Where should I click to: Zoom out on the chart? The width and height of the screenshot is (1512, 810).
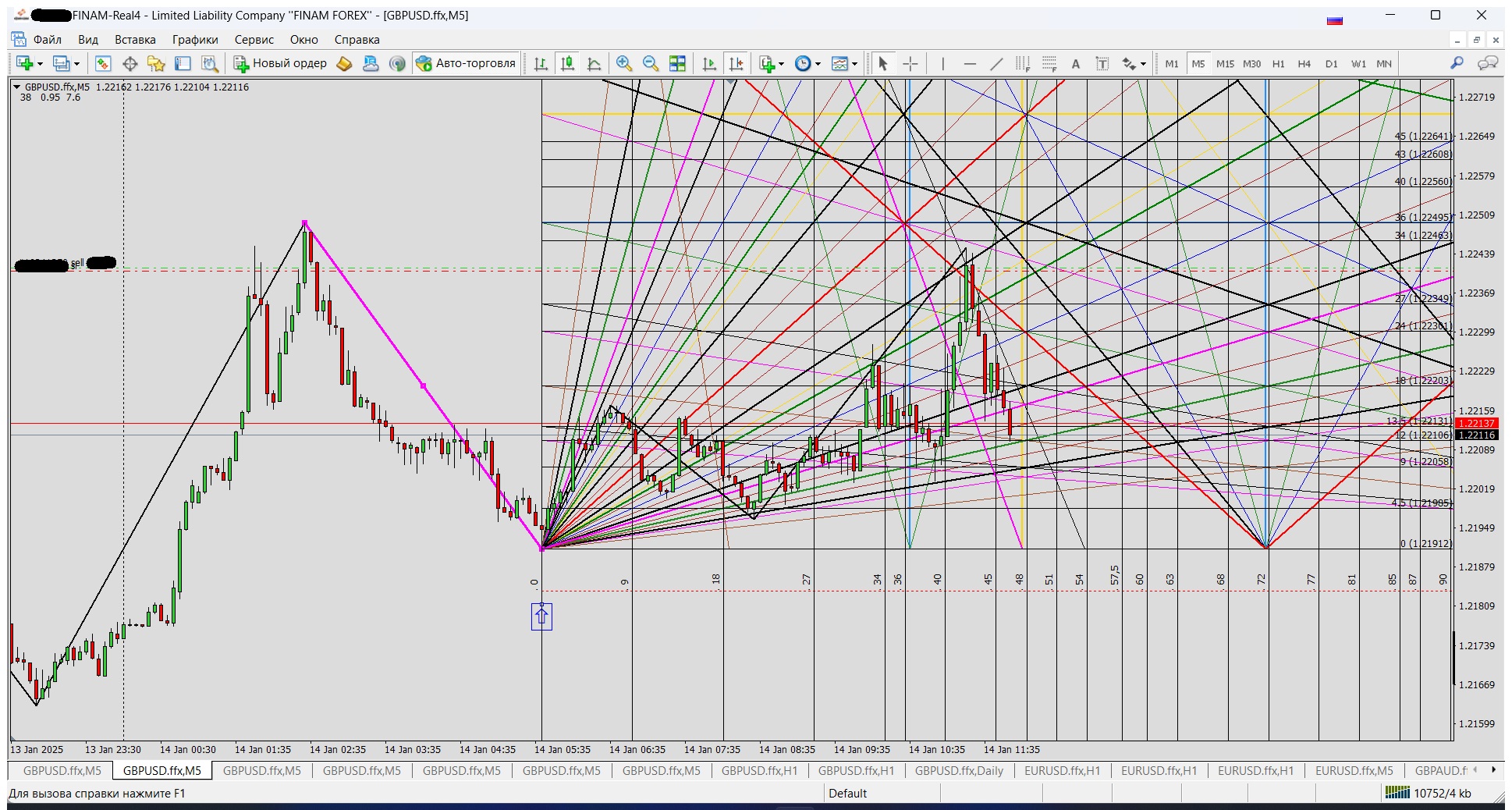tap(650, 64)
